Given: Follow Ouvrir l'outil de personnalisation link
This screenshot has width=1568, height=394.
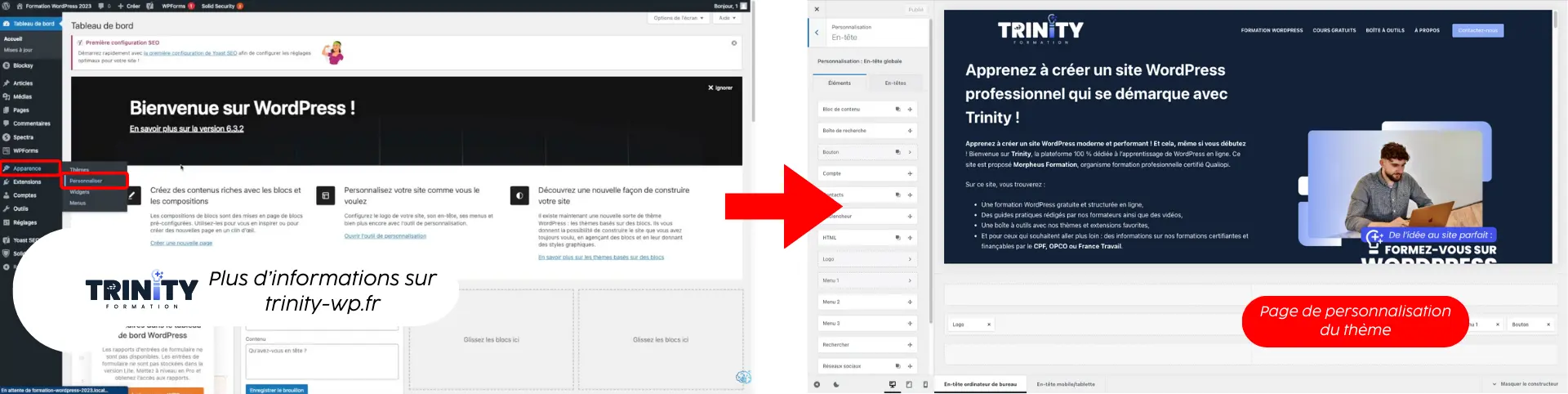Looking at the screenshot, I should pos(385,235).
